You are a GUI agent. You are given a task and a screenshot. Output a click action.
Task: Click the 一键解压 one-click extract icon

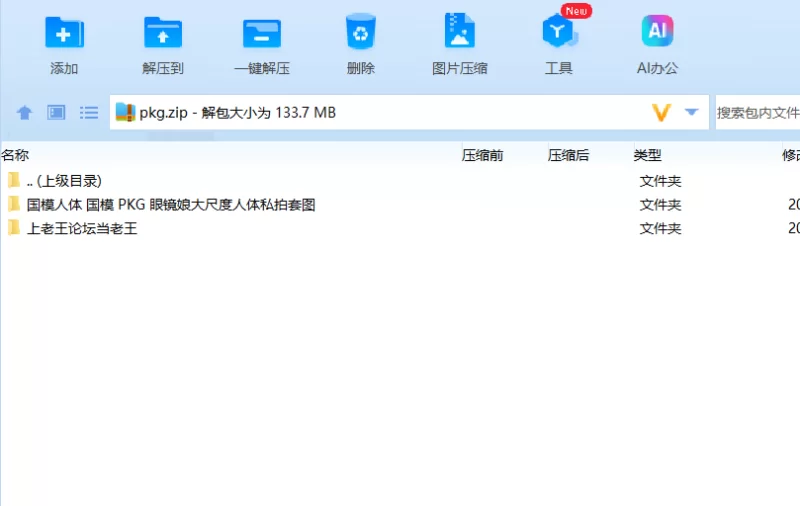[262, 34]
